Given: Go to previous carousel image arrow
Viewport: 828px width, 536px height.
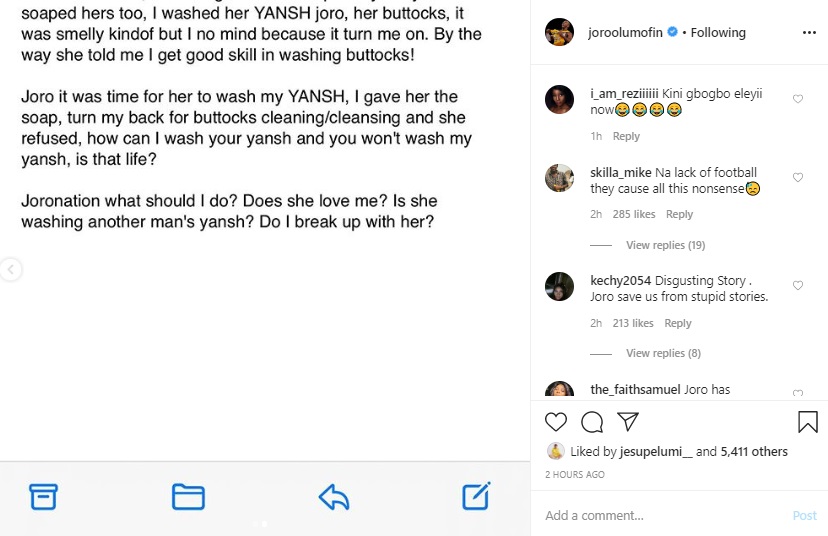Looking at the screenshot, I should (10, 269).
